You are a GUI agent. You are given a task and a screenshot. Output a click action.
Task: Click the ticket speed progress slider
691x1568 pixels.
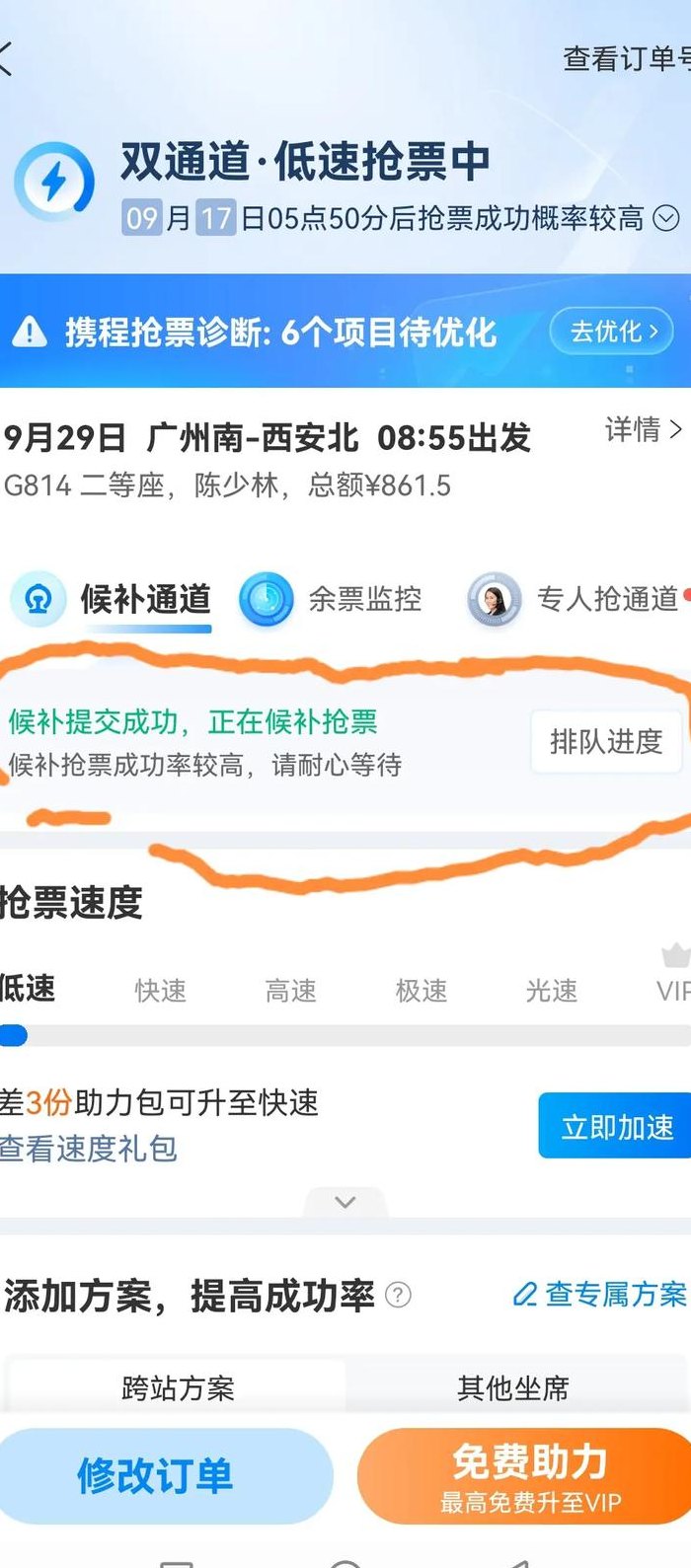point(345,1036)
